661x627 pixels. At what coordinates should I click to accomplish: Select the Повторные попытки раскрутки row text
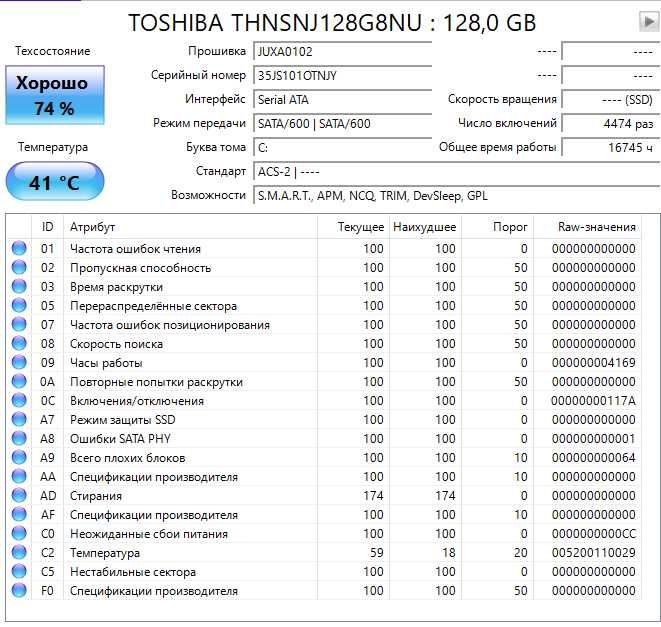click(x=156, y=382)
